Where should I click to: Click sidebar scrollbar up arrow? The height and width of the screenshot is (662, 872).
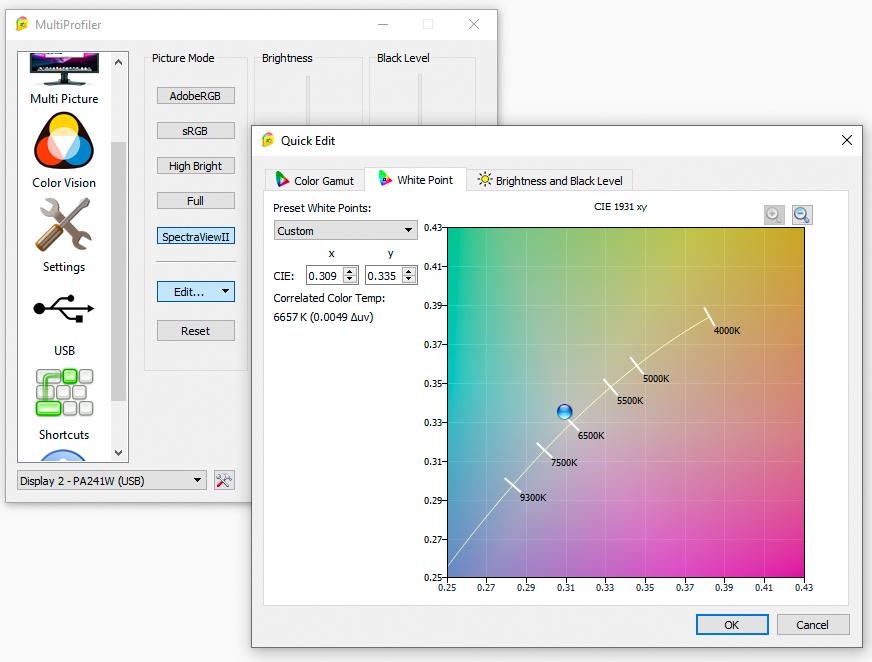tap(118, 62)
